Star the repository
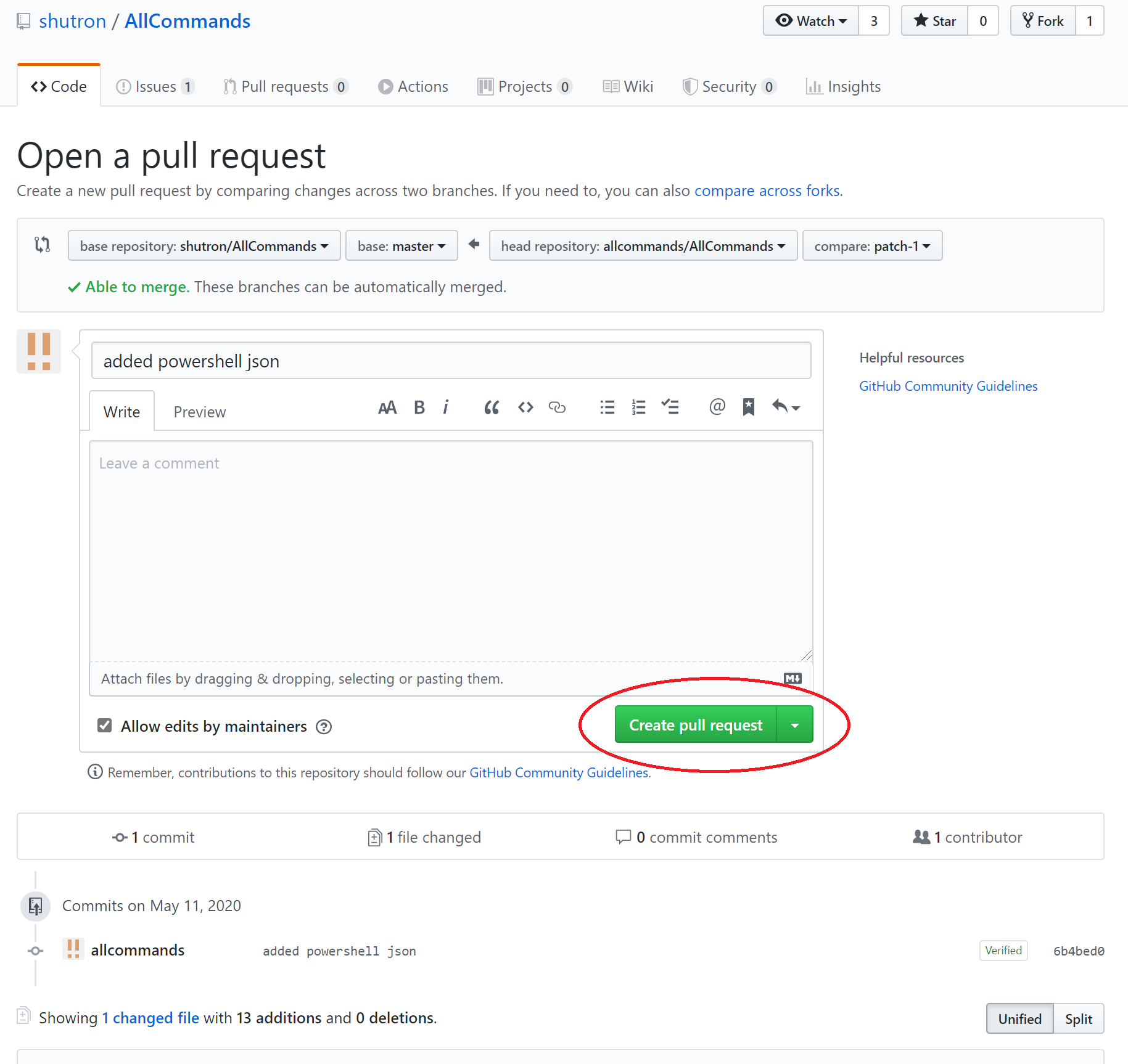 (935, 21)
